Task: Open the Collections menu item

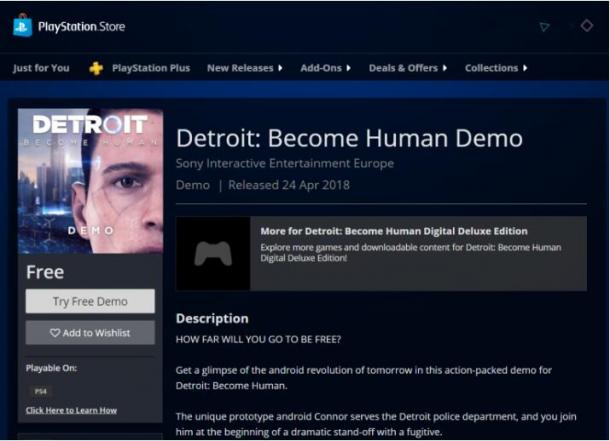Action: pyautogui.click(x=491, y=68)
